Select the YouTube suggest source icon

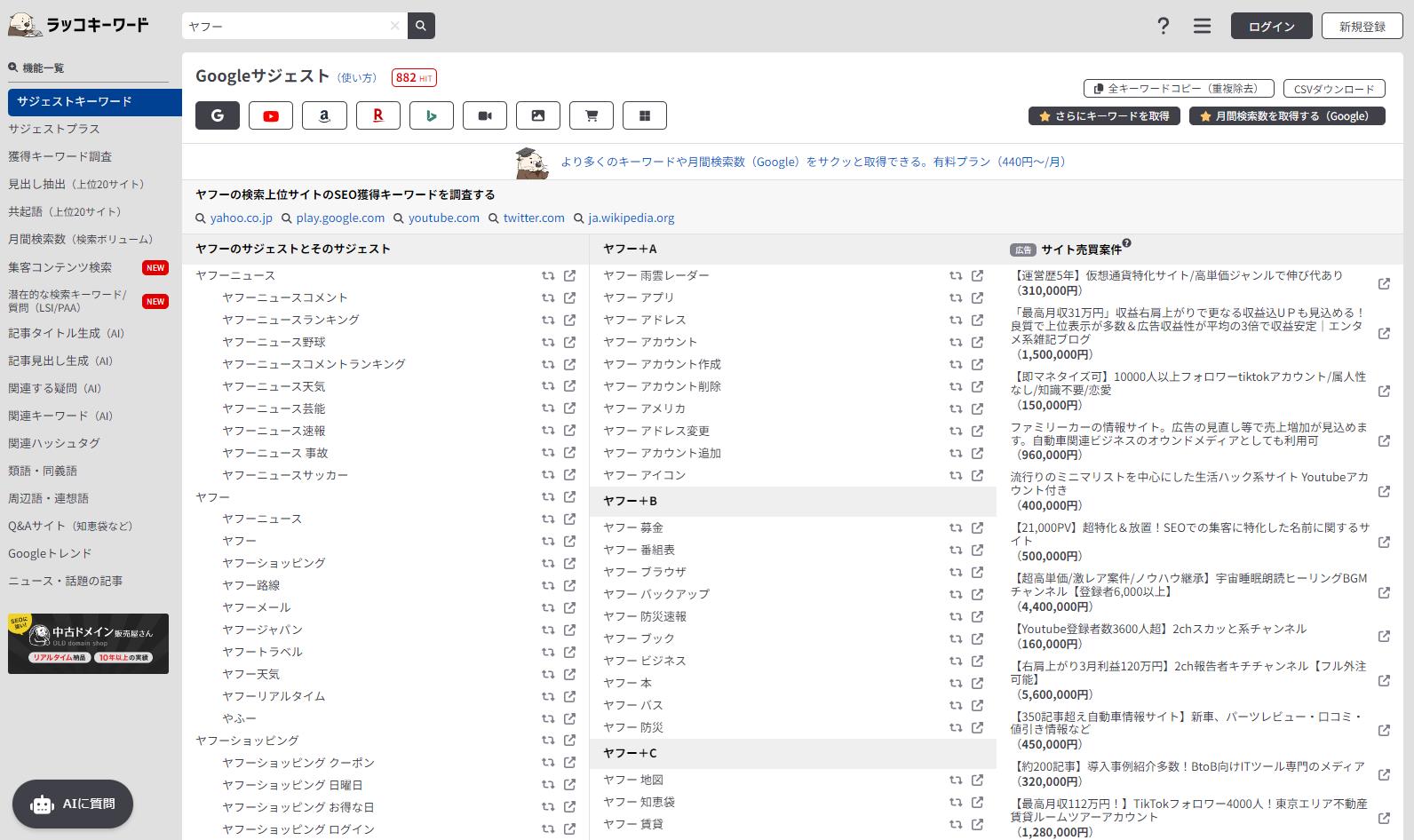click(x=271, y=115)
